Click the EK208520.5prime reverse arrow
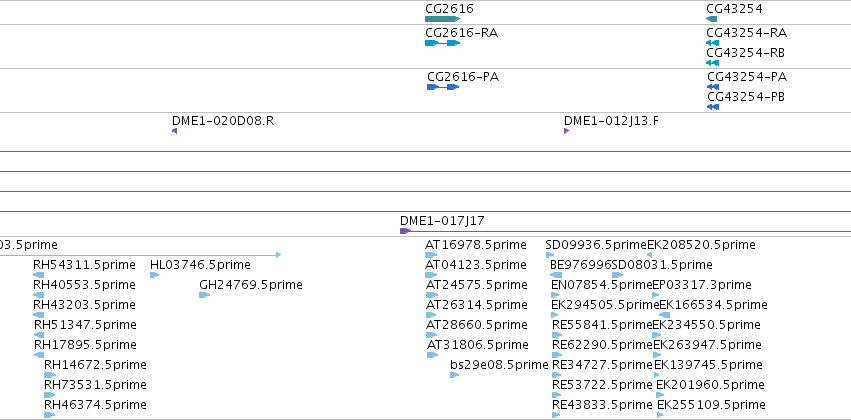Screen dimensions: 851x420 click(650, 255)
